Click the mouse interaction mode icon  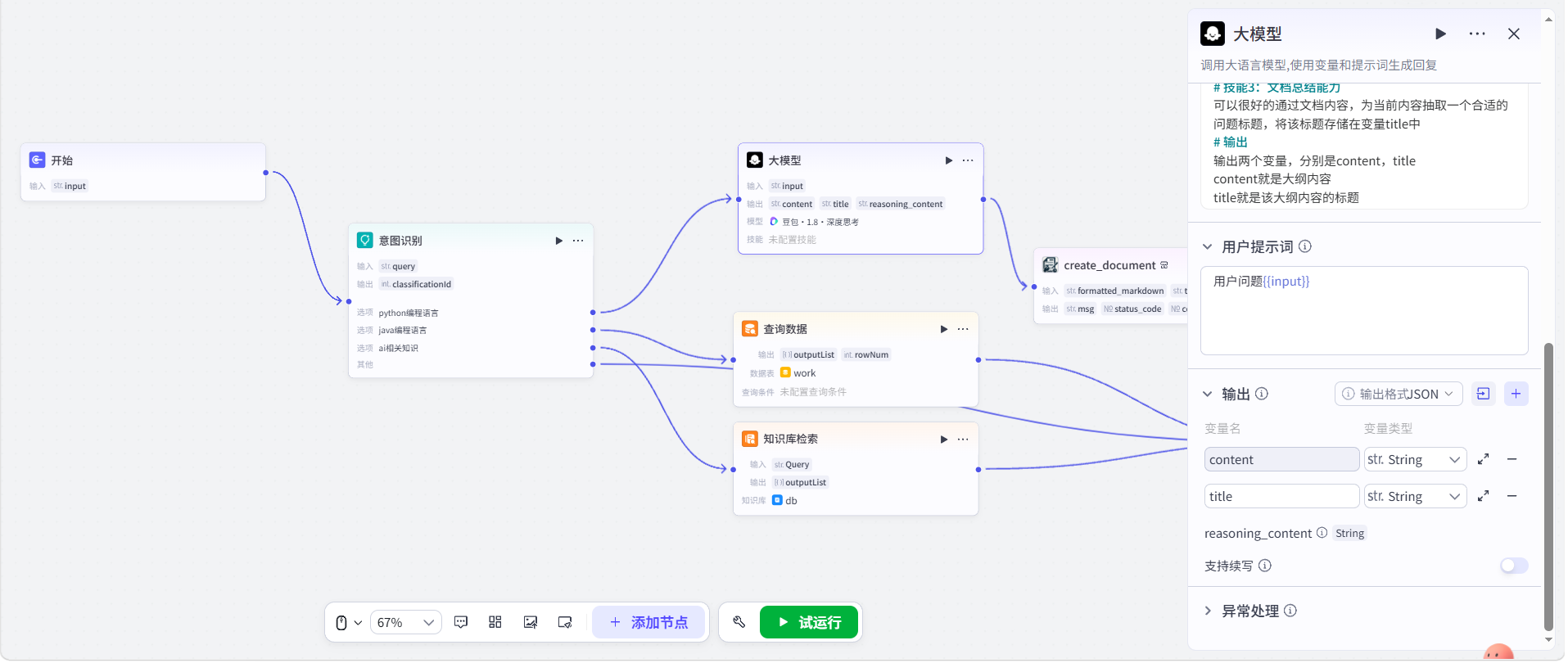click(341, 623)
